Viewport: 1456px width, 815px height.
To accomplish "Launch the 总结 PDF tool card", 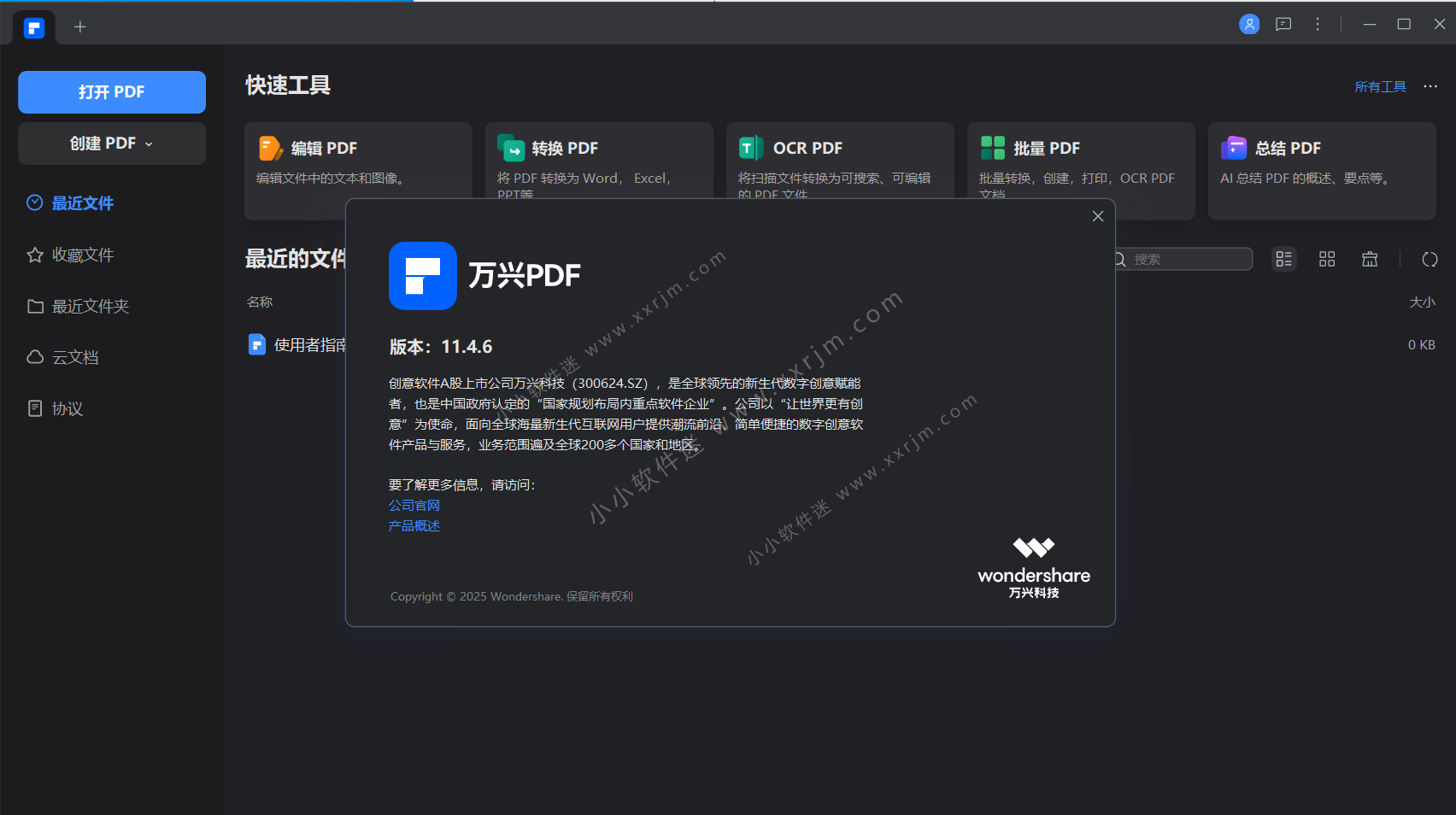I will (1321, 171).
